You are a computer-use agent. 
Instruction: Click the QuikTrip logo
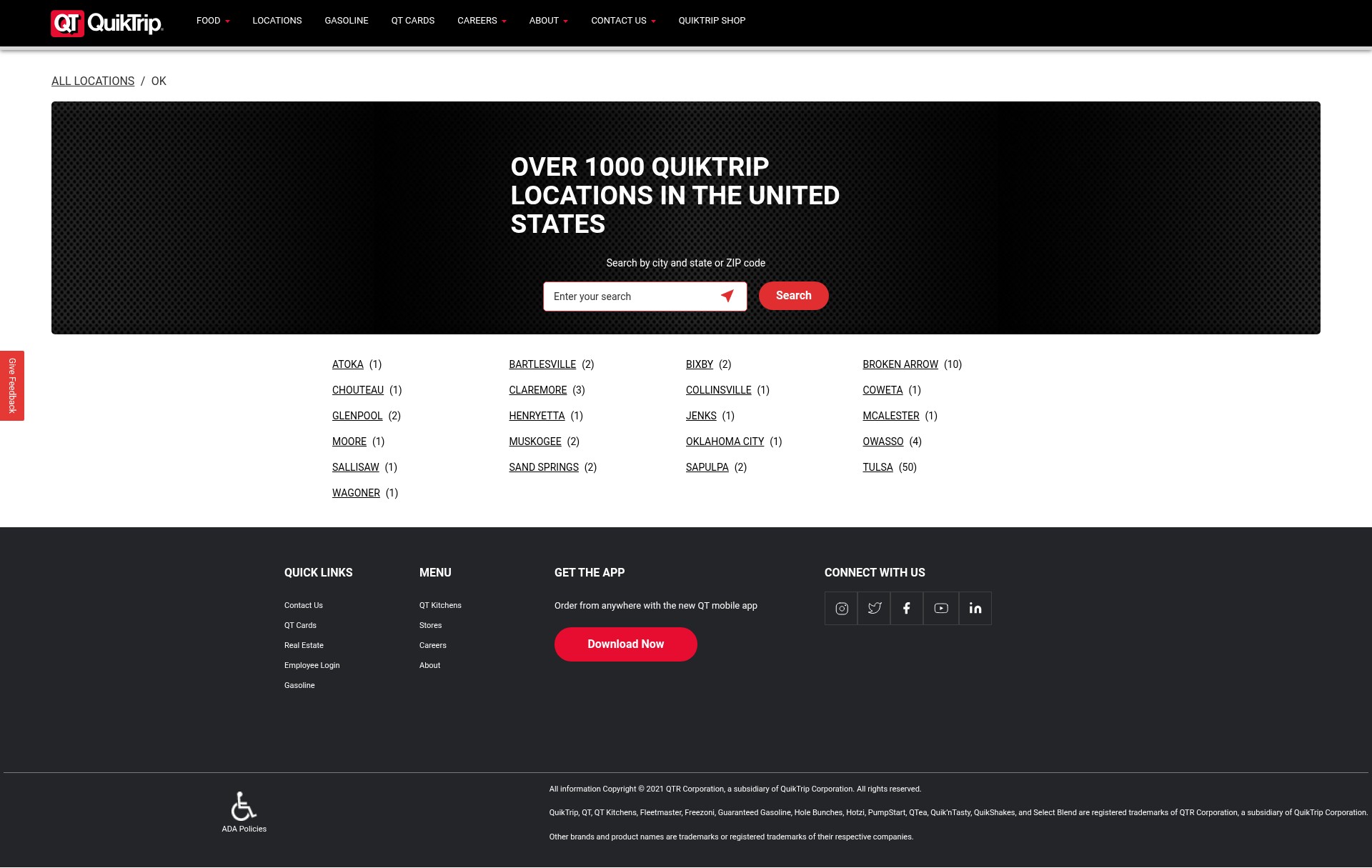pyautogui.click(x=107, y=23)
